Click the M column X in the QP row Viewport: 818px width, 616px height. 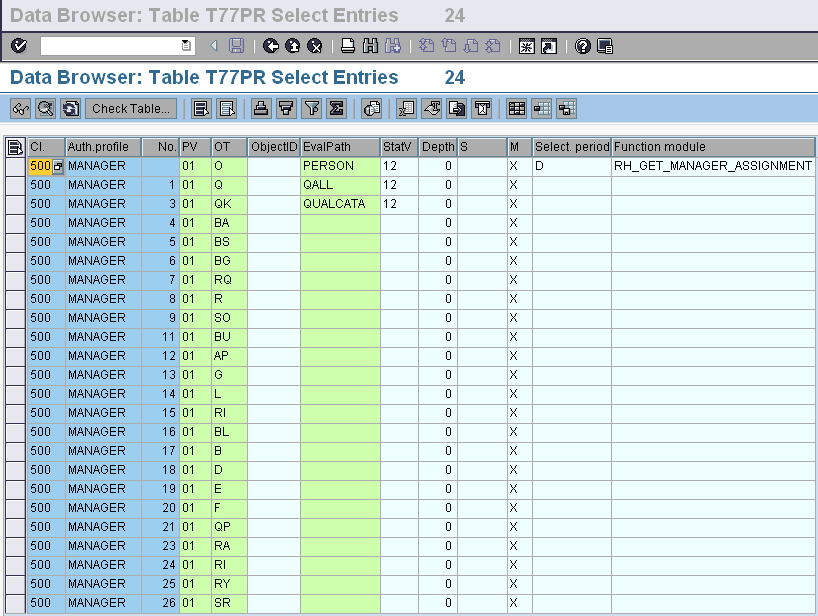[x=519, y=527]
